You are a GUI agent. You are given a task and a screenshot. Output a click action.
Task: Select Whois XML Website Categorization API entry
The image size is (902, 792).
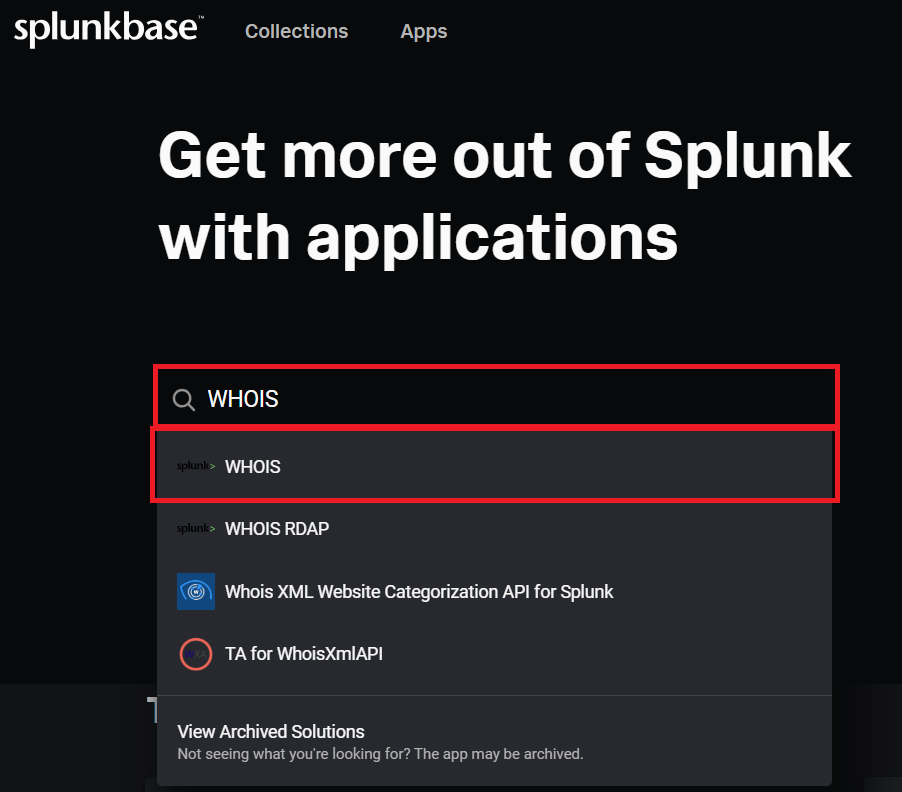(x=419, y=591)
